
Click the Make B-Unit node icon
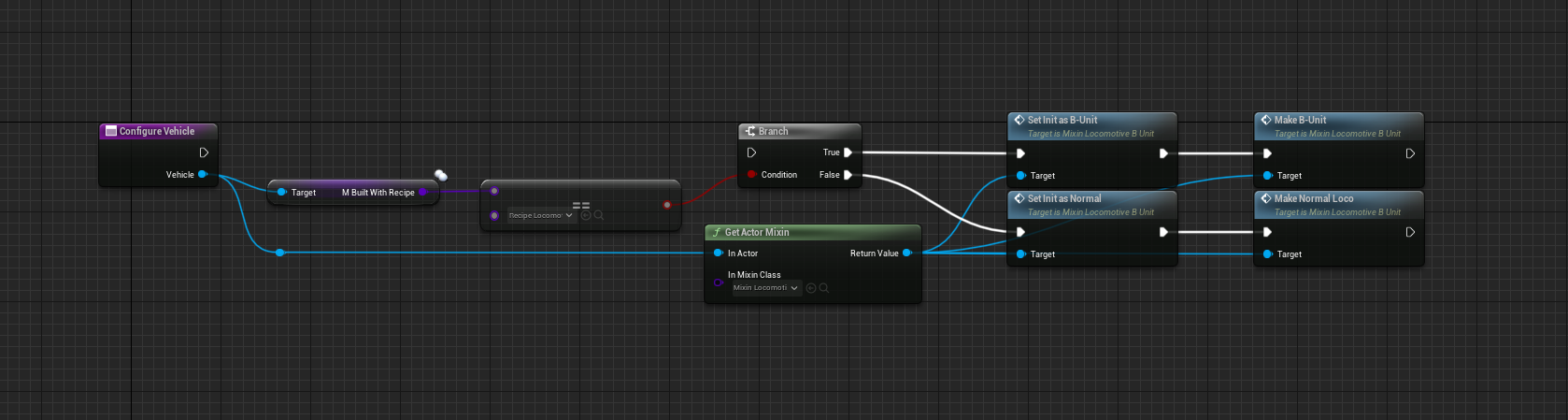click(1266, 120)
